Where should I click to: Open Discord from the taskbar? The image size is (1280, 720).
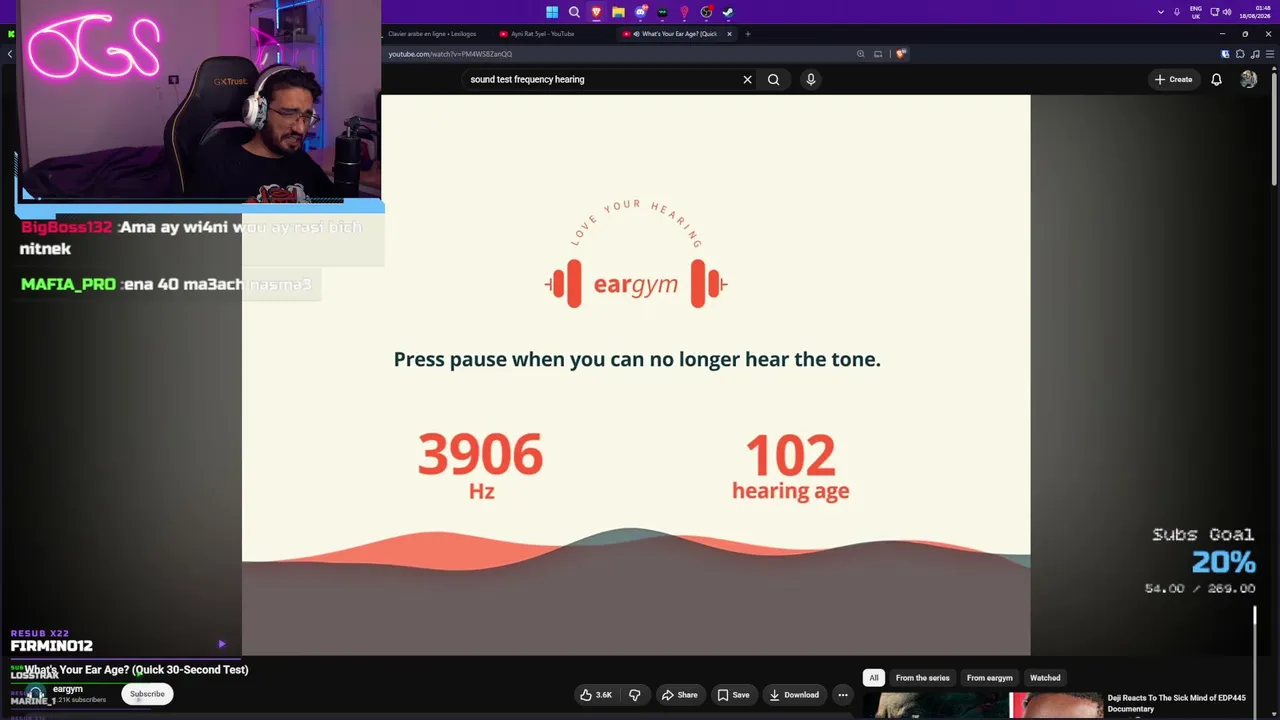pos(640,12)
